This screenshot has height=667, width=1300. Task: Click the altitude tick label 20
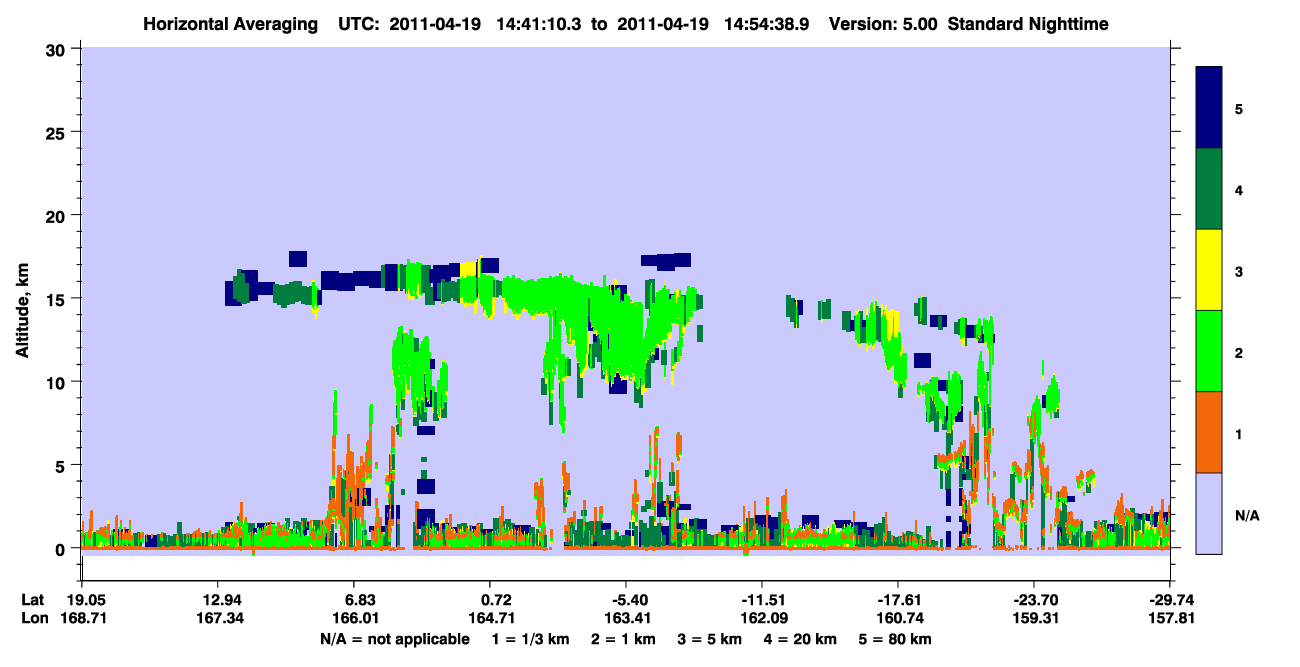58,215
